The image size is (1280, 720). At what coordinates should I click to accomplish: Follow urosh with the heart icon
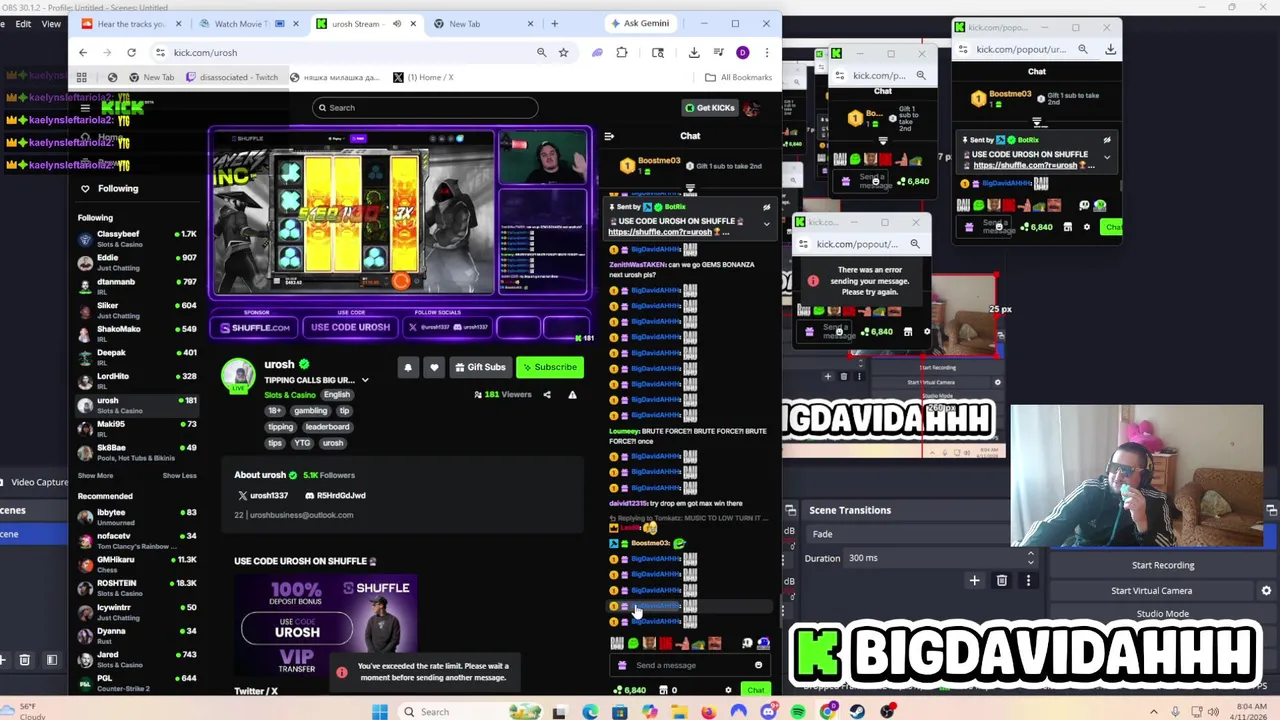click(x=434, y=367)
